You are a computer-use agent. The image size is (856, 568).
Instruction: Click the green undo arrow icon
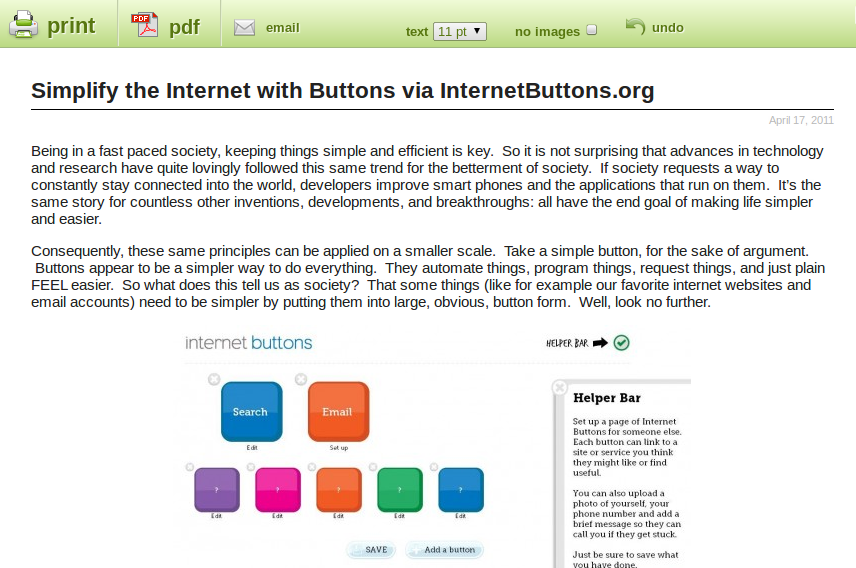click(x=635, y=27)
